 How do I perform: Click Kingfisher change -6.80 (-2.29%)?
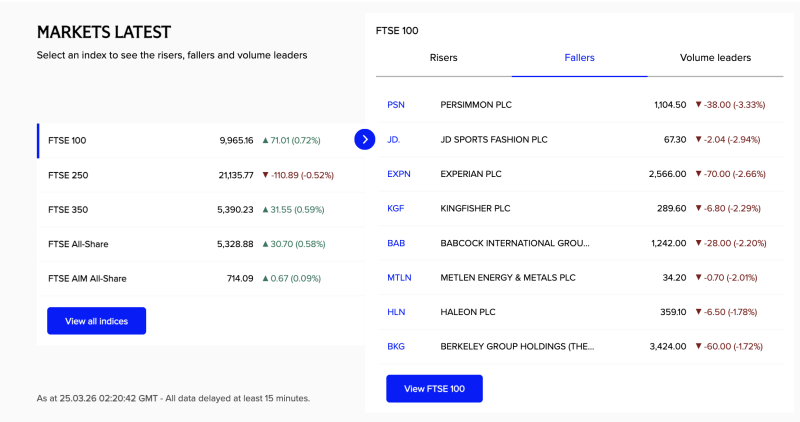728,208
